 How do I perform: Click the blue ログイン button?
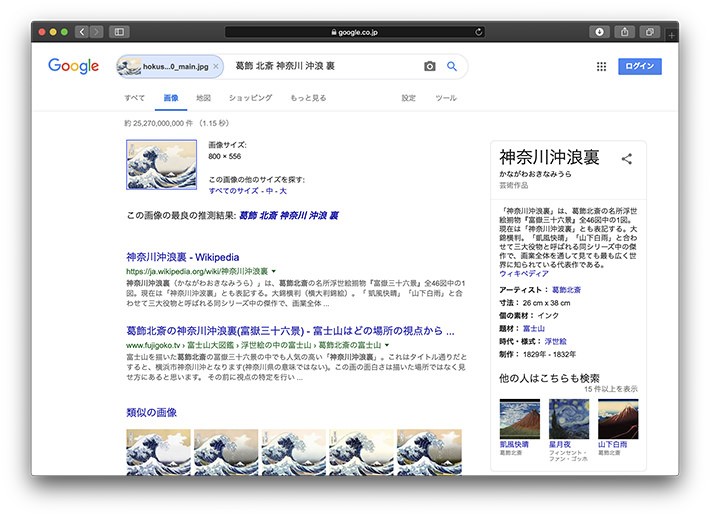point(639,66)
